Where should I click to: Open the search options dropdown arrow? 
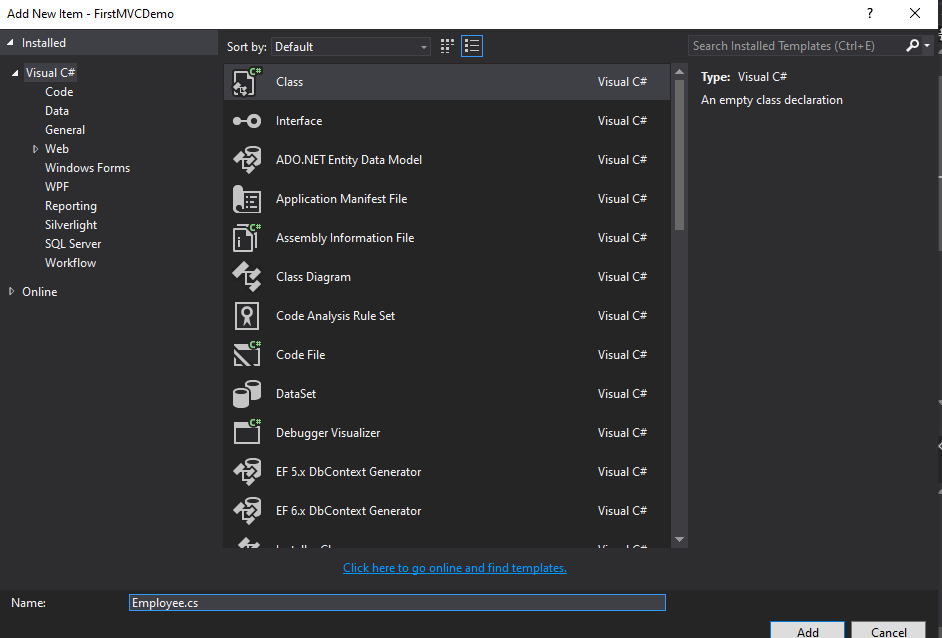[x=927, y=46]
